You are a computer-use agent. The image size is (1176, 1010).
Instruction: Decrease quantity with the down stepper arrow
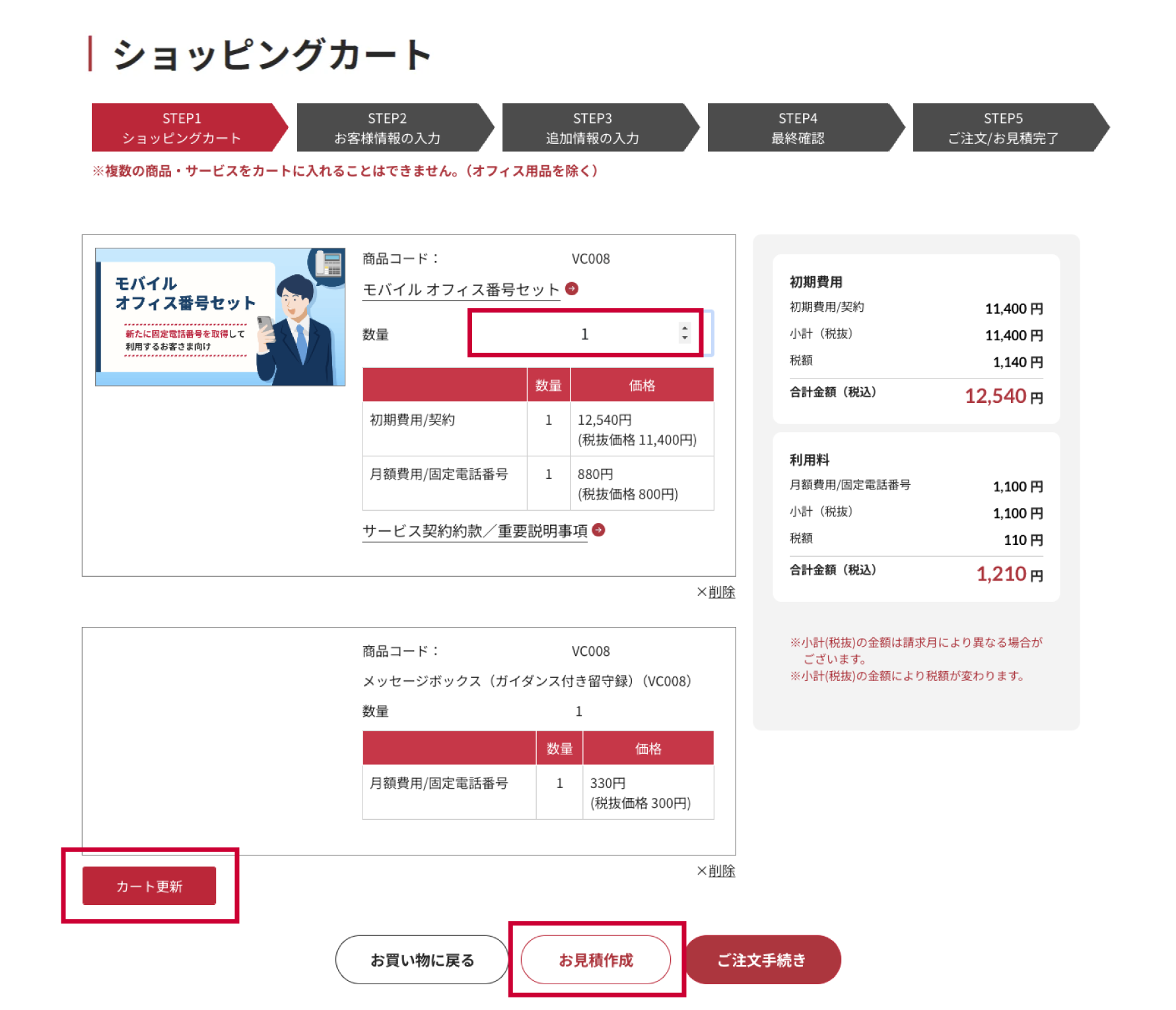[685, 338]
